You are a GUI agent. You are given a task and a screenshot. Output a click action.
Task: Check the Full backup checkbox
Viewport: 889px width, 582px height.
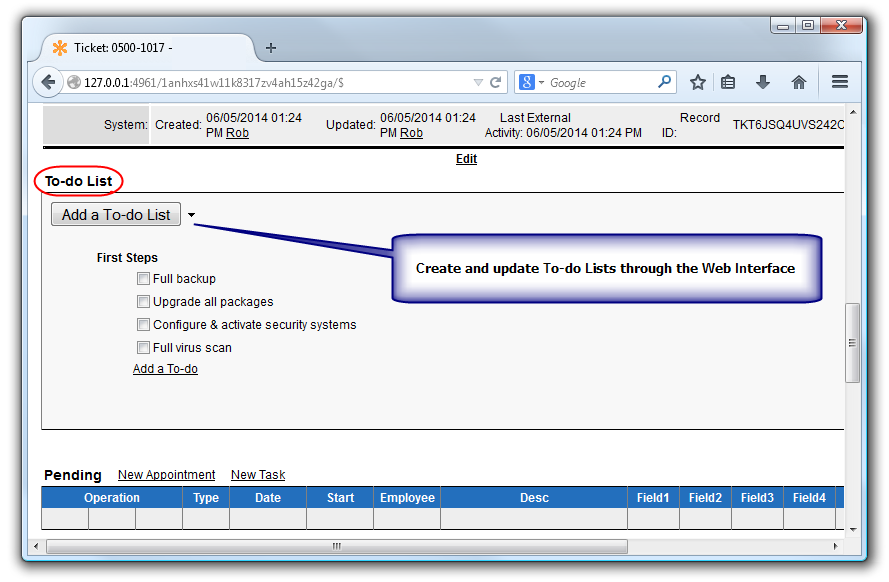[143, 278]
